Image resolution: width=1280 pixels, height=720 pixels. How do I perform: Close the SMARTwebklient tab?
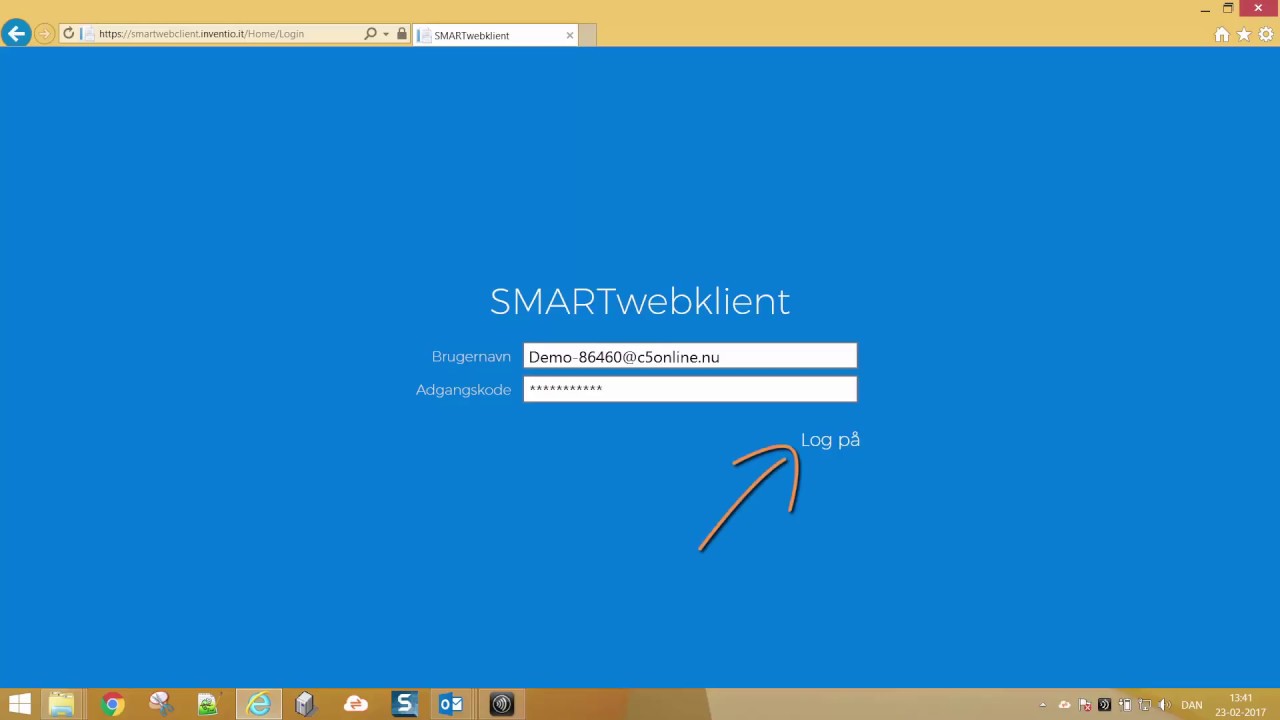click(x=570, y=35)
